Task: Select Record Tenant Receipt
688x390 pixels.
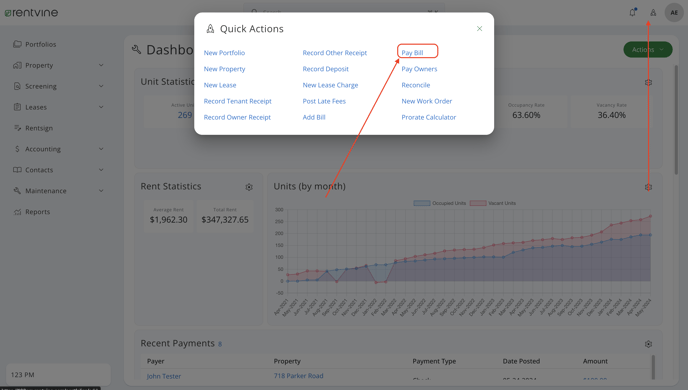Action: 237,101
